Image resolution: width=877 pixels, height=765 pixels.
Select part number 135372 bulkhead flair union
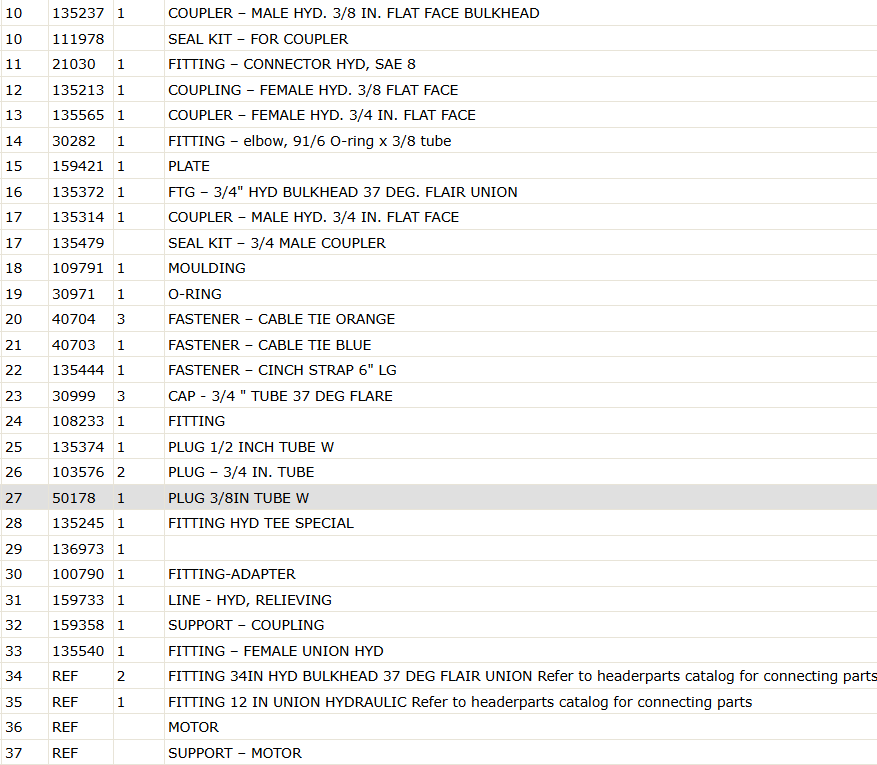pyautogui.click(x=78, y=192)
